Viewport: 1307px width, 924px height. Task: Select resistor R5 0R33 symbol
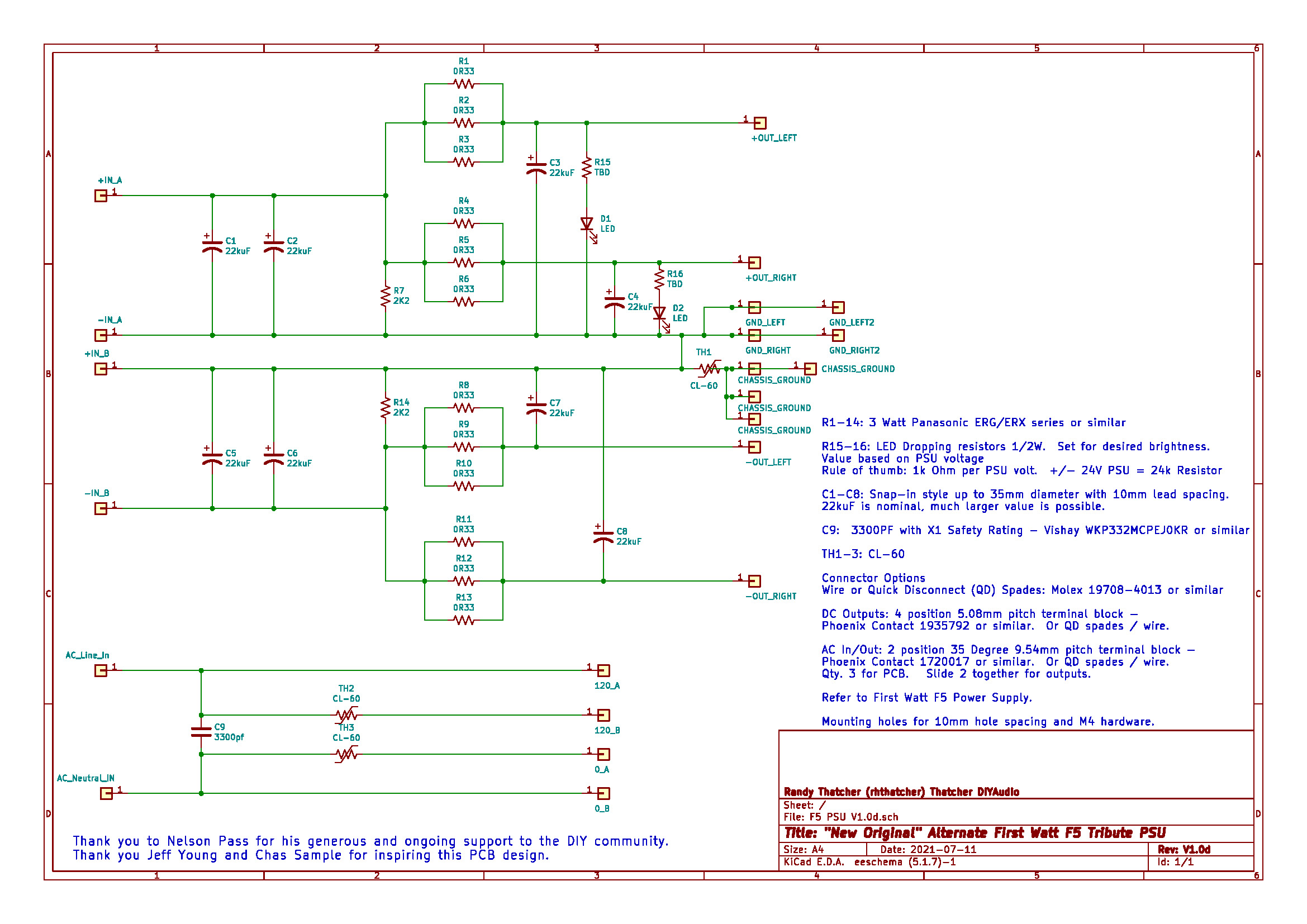[464, 263]
